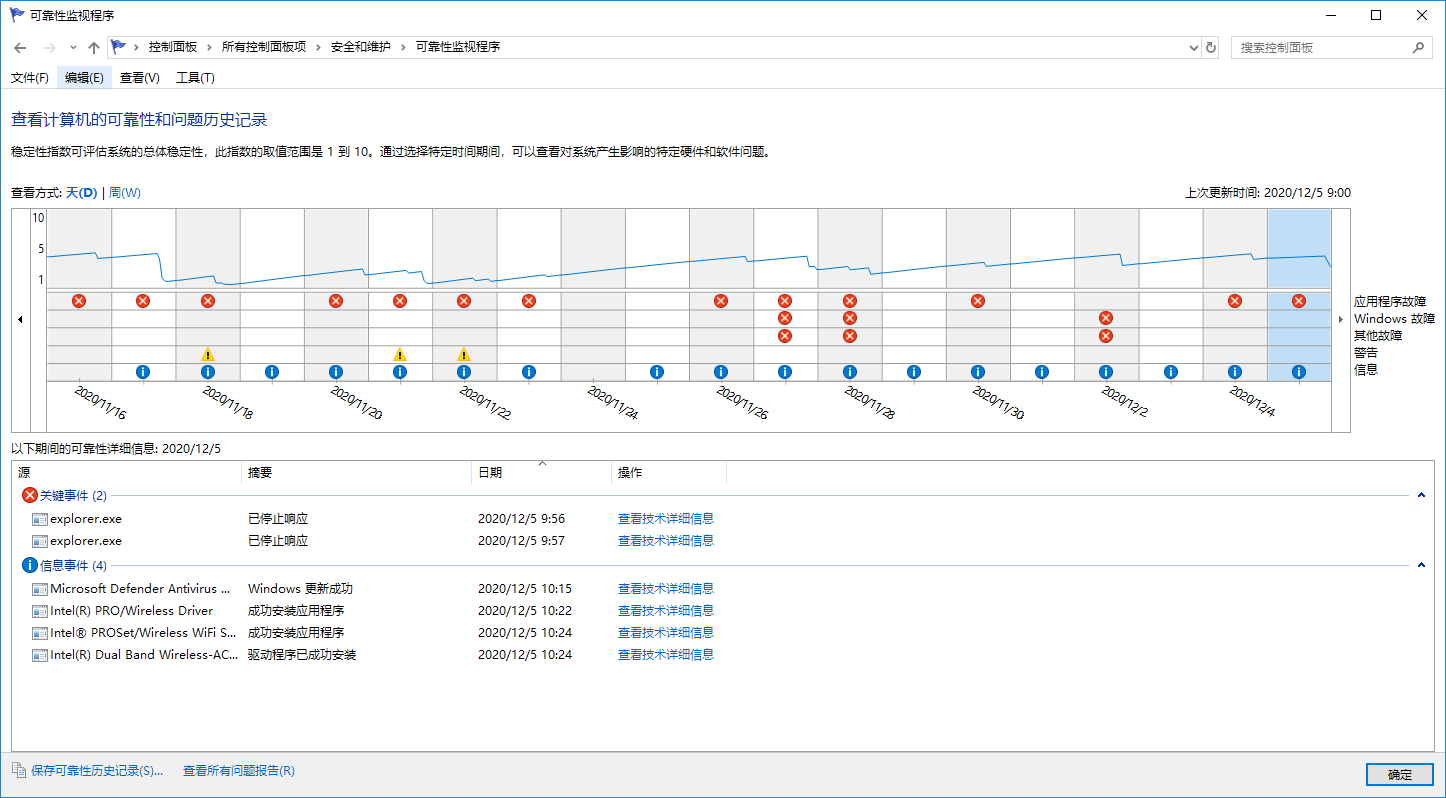1446x798 pixels.
Task: Select application failure icon for 2020/12/4
Action: [x=1235, y=301]
